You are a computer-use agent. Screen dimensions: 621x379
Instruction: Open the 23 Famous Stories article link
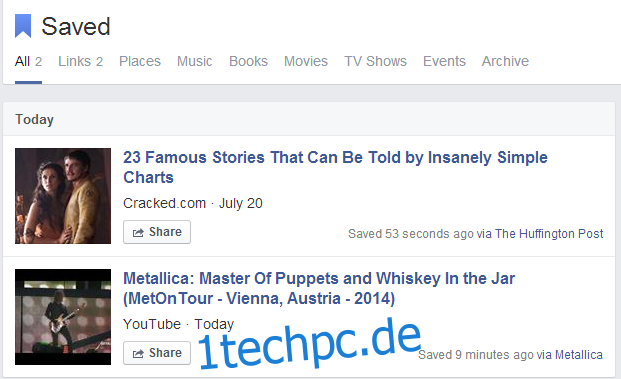(x=335, y=167)
